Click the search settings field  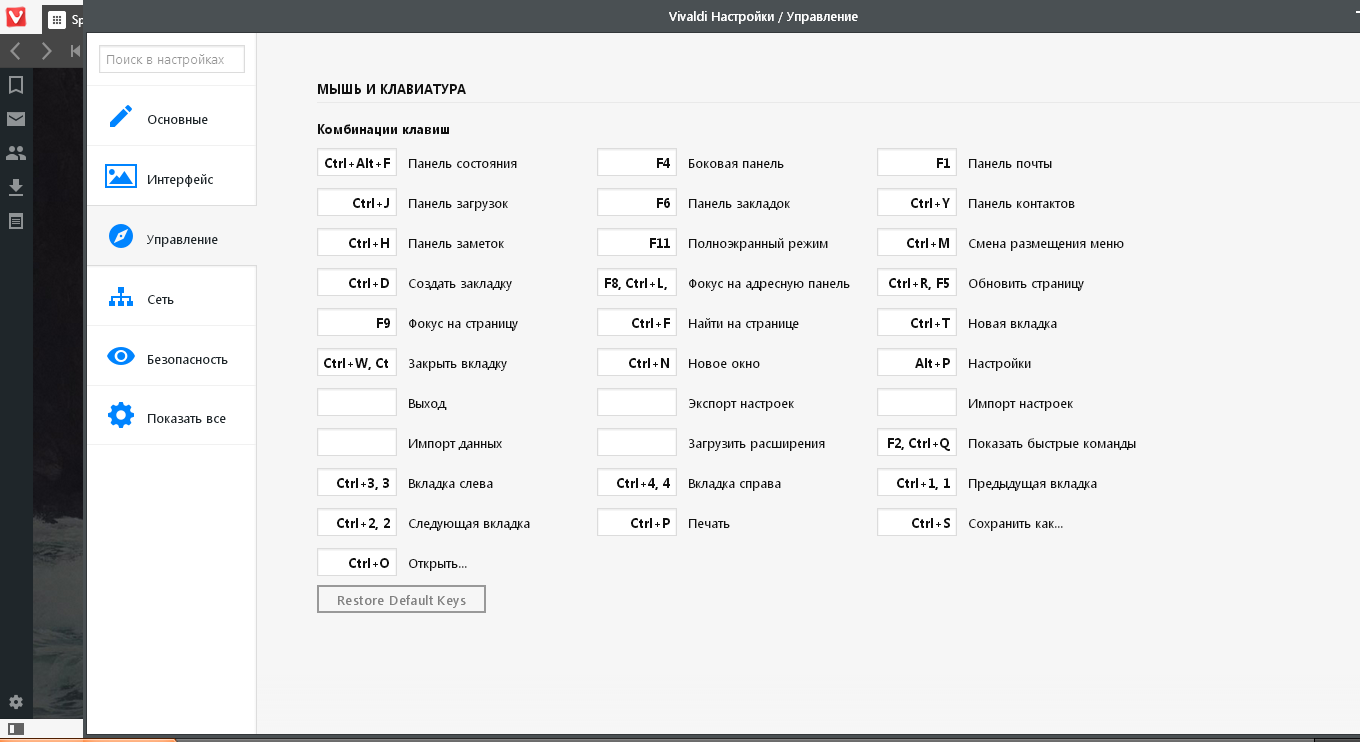coord(172,60)
